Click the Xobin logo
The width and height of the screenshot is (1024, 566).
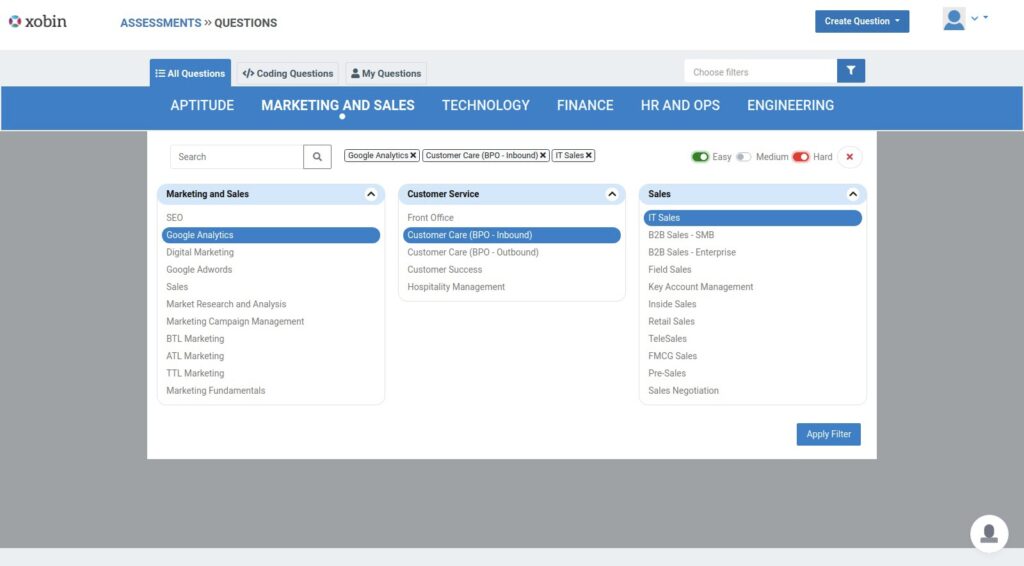[37, 22]
